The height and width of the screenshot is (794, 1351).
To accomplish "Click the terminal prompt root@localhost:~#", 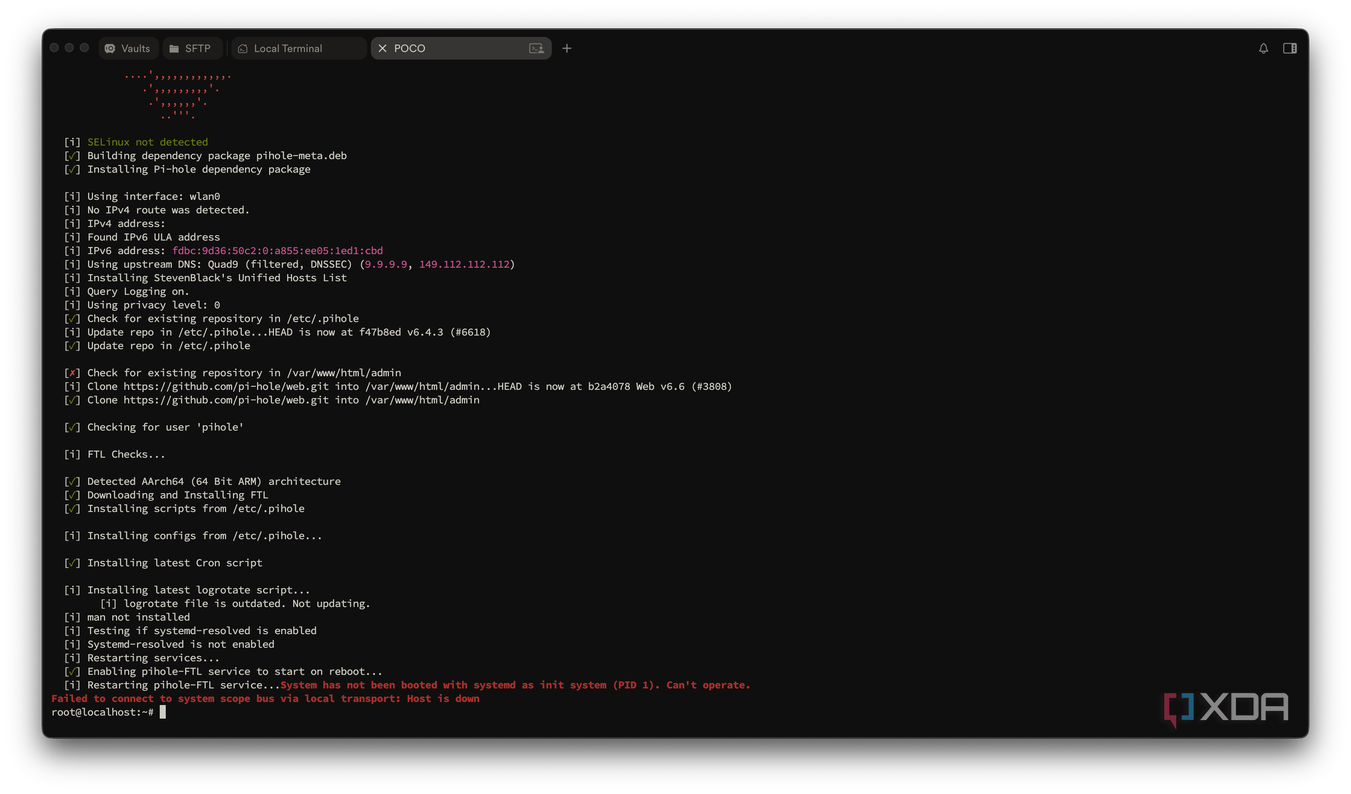I will pyautogui.click(x=103, y=712).
